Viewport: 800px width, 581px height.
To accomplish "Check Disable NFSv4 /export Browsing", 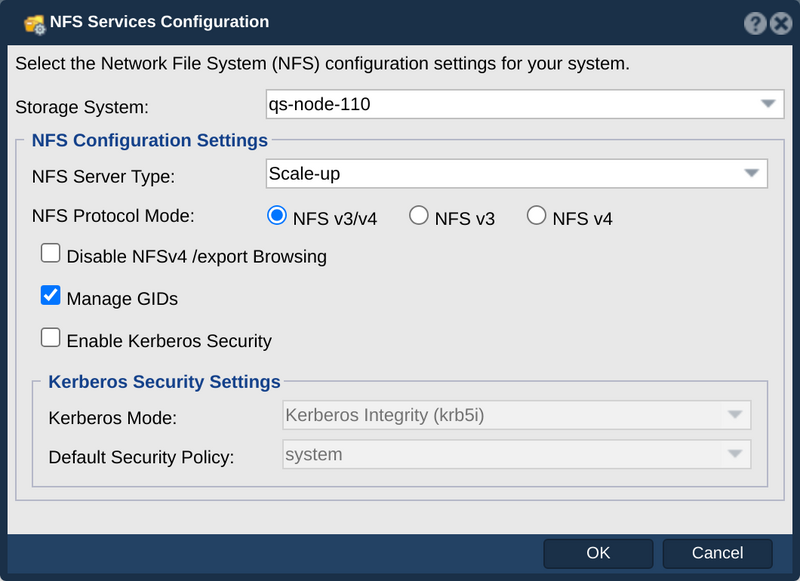I will click(x=51, y=254).
